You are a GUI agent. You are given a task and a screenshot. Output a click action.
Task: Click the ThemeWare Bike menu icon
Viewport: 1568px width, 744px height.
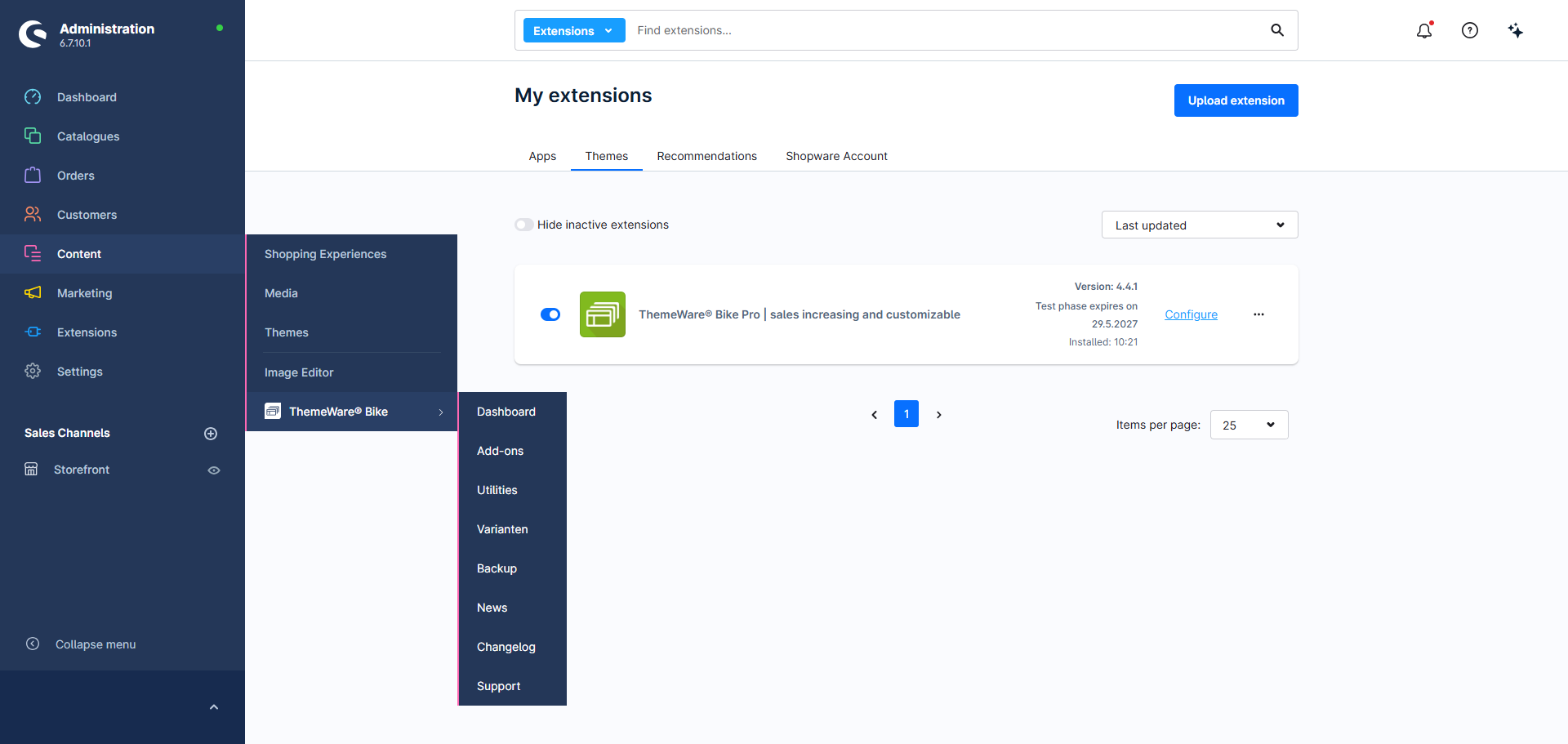coord(273,411)
